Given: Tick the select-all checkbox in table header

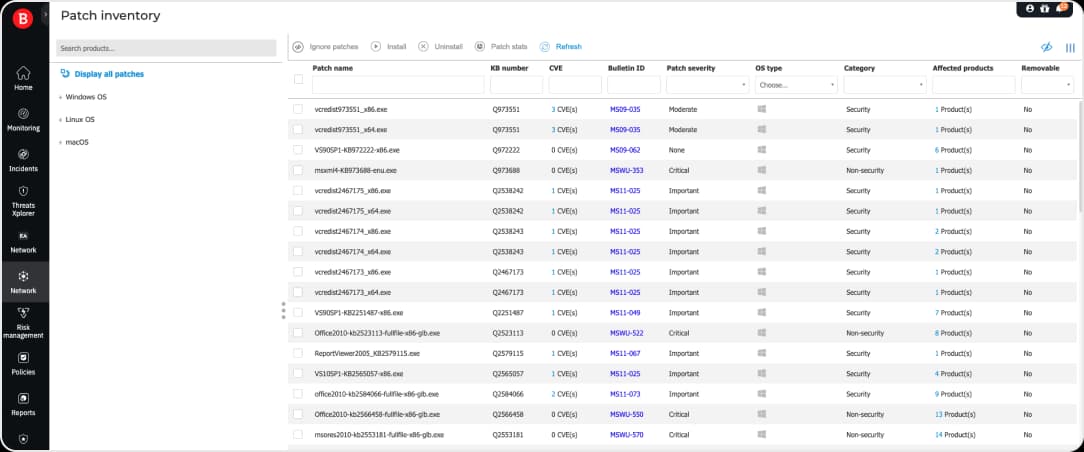Looking at the screenshot, I should coord(299,79).
